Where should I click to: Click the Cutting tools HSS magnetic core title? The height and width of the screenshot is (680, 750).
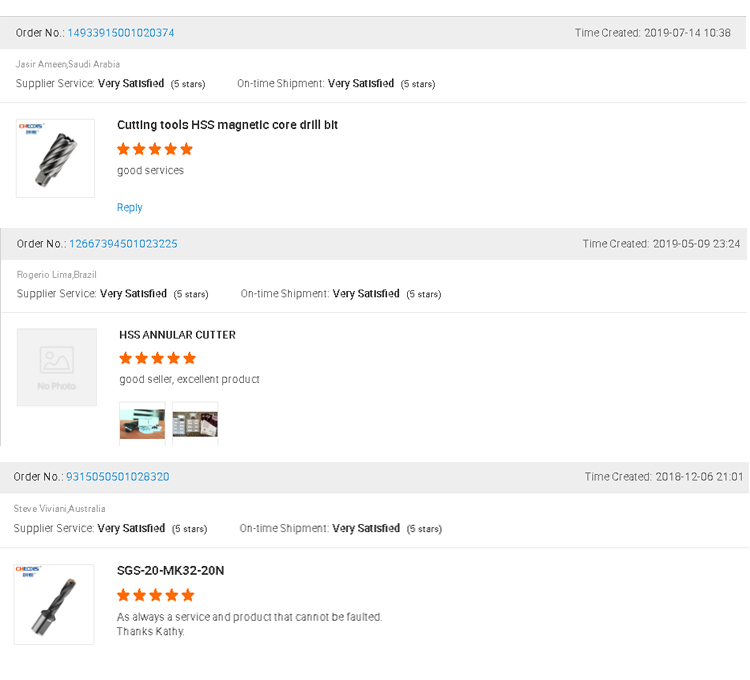click(228, 125)
